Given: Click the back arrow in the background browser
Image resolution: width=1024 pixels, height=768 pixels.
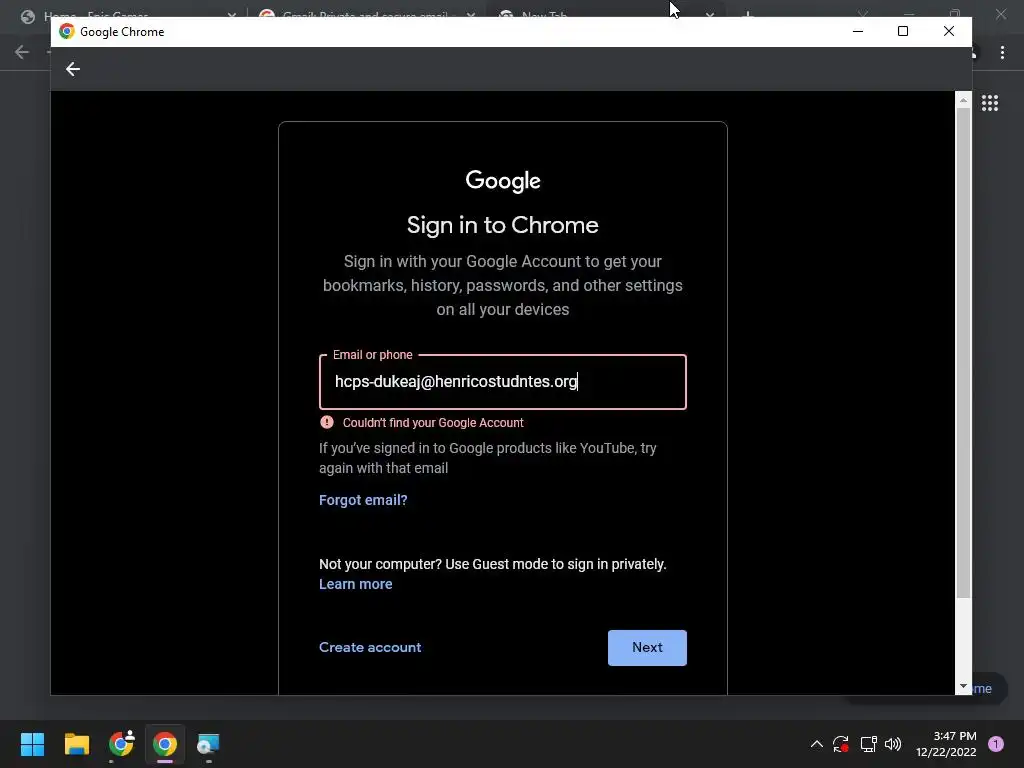Looking at the screenshot, I should (22, 52).
